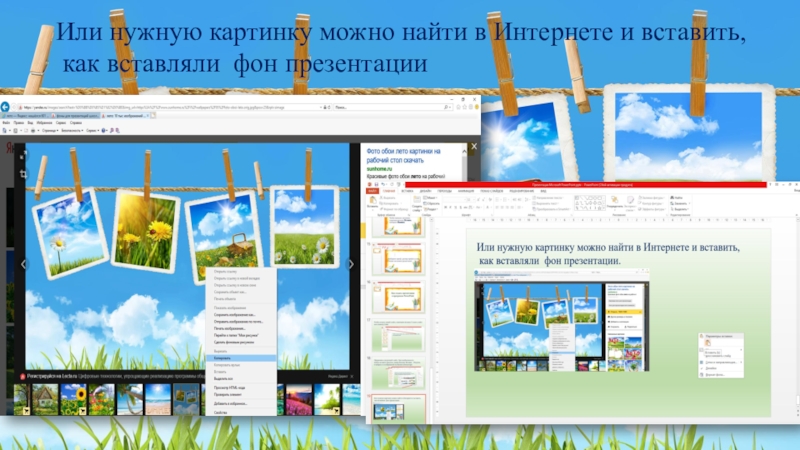The width and height of the screenshot is (800, 450).
Task: Select the palm tree beach thumbnail in strip
Action: pyautogui.click(x=130, y=398)
